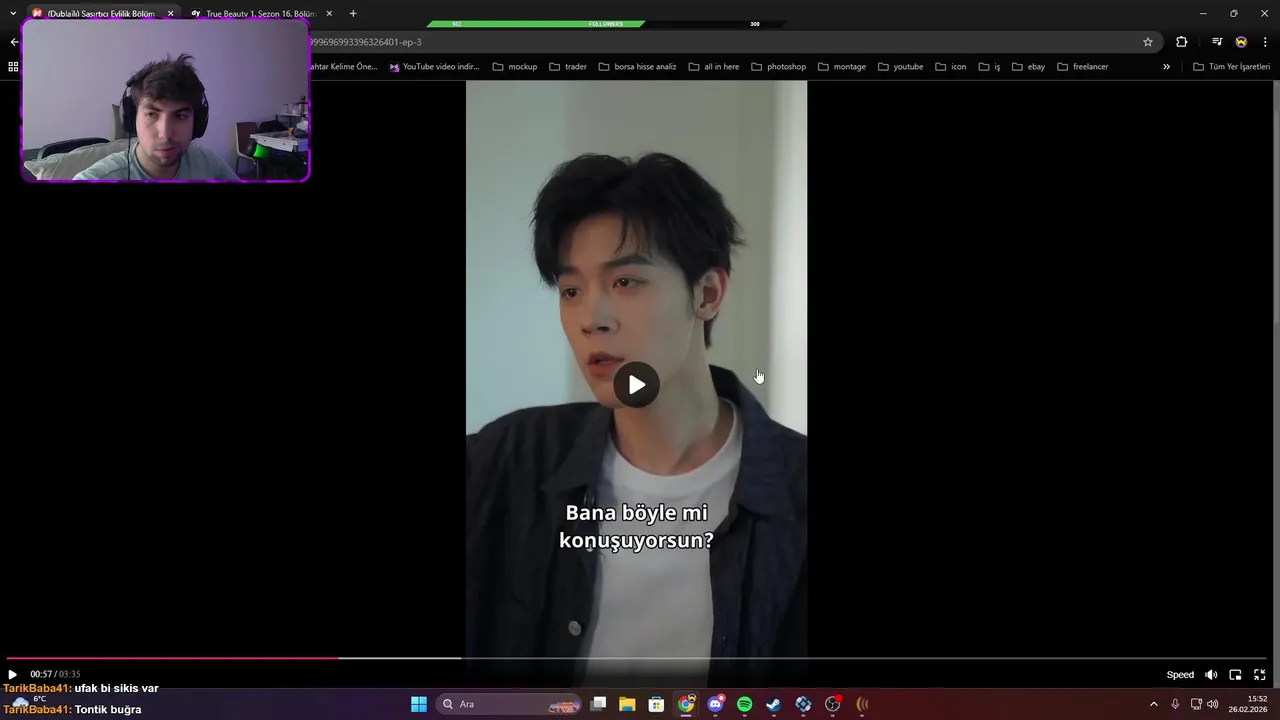The height and width of the screenshot is (720, 1280).
Task: Click the weather widget showing 6°C
Action: 30,704
